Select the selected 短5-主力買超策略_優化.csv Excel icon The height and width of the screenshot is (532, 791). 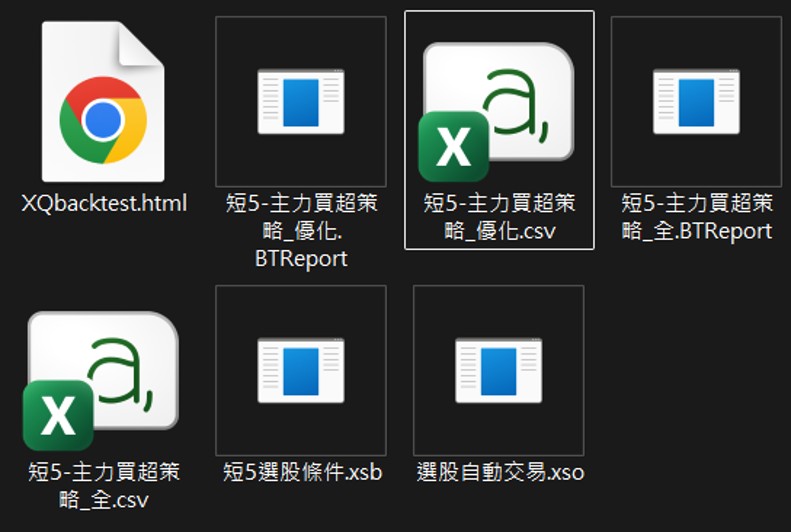[498, 101]
